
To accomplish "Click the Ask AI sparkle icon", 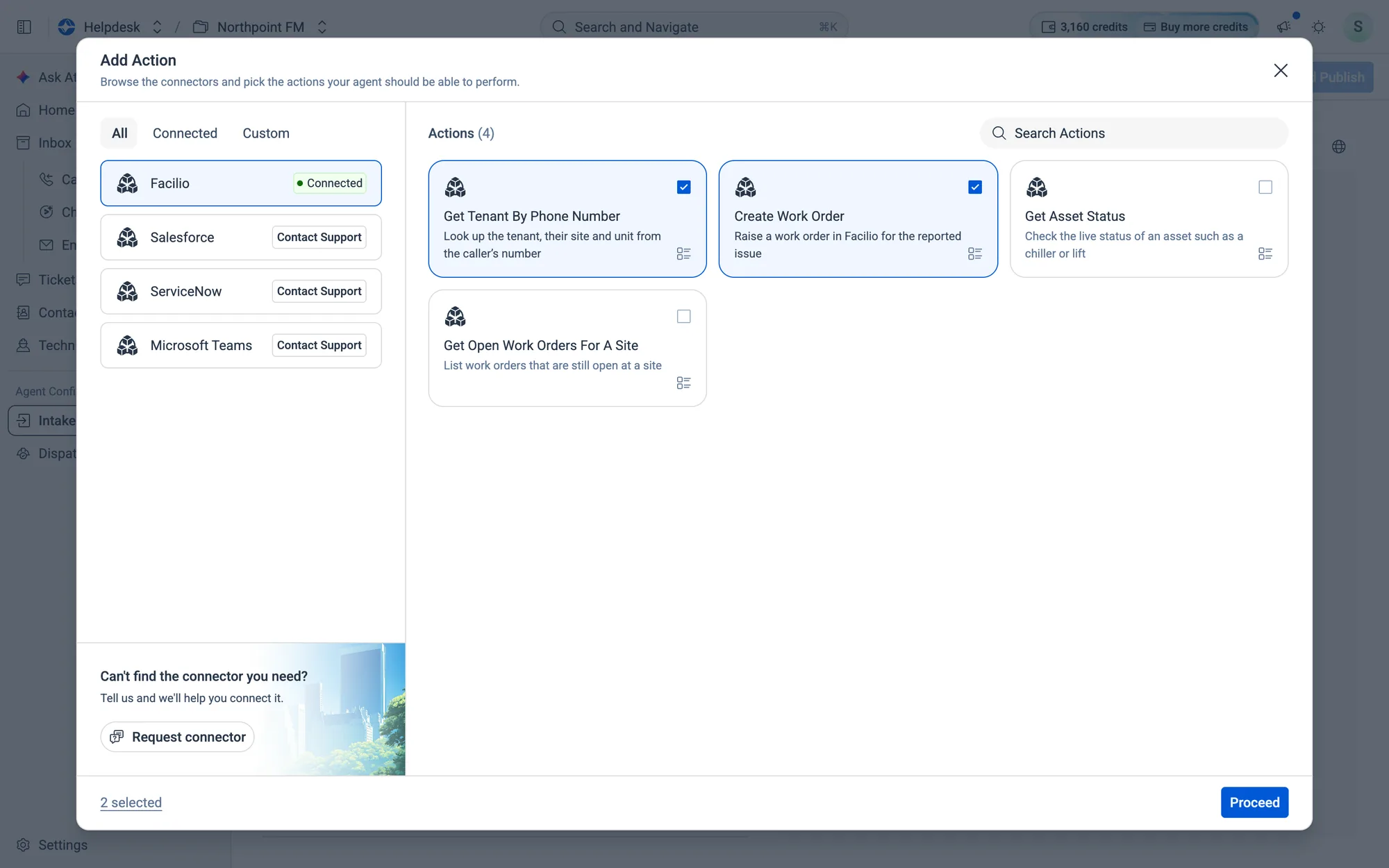I will click(23, 77).
